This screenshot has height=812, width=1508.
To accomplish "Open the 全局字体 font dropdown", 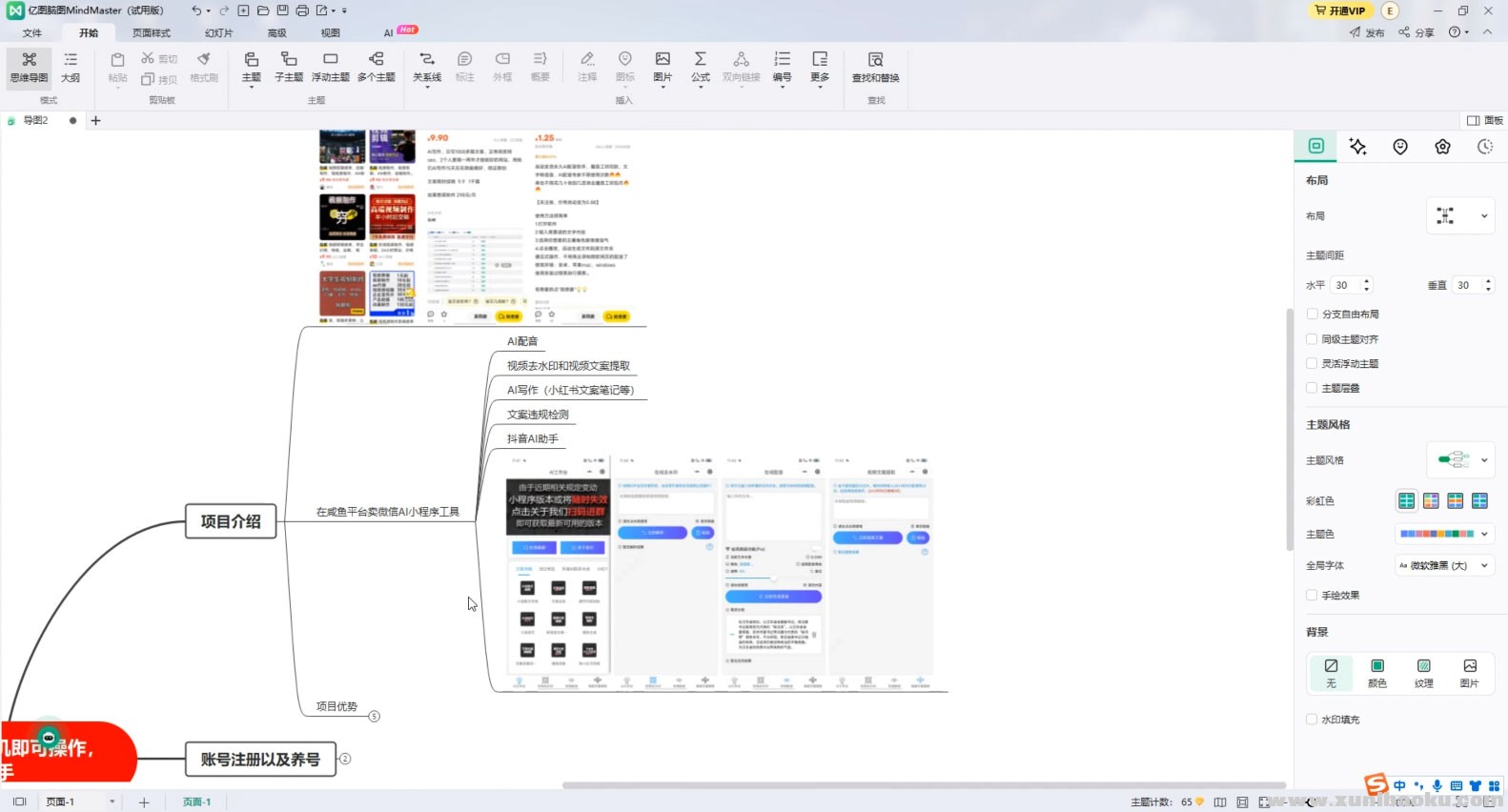I will click(x=1443, y=565).
